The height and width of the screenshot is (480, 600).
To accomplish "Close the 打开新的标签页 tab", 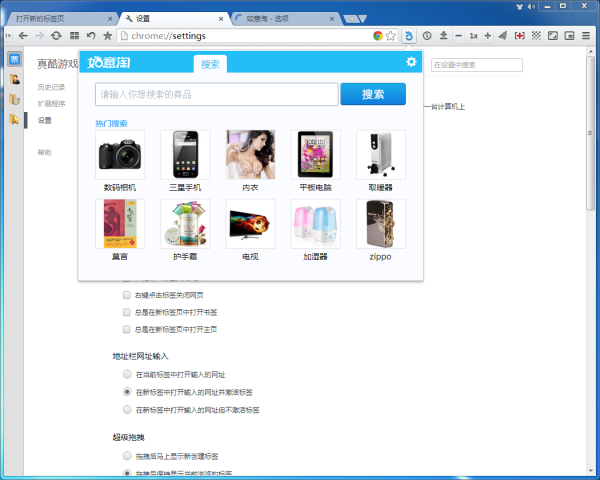I will [110, 18].
